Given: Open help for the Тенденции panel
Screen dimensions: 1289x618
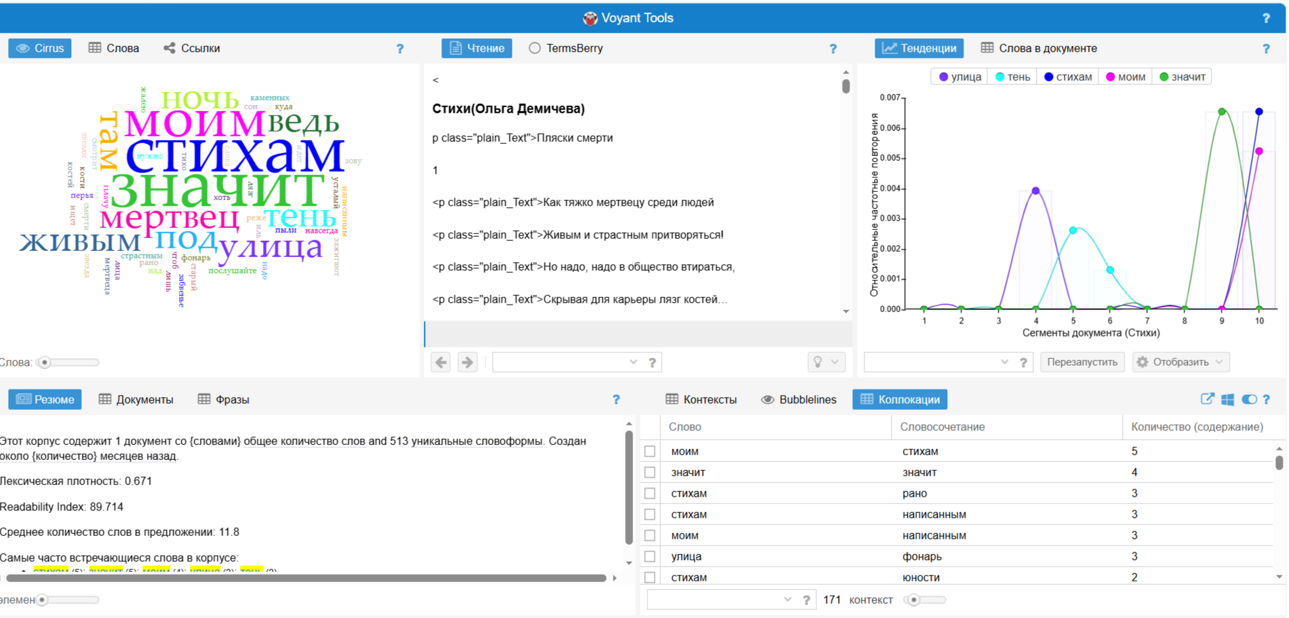Looking at the screenshot, I should tap(1266, 48).
